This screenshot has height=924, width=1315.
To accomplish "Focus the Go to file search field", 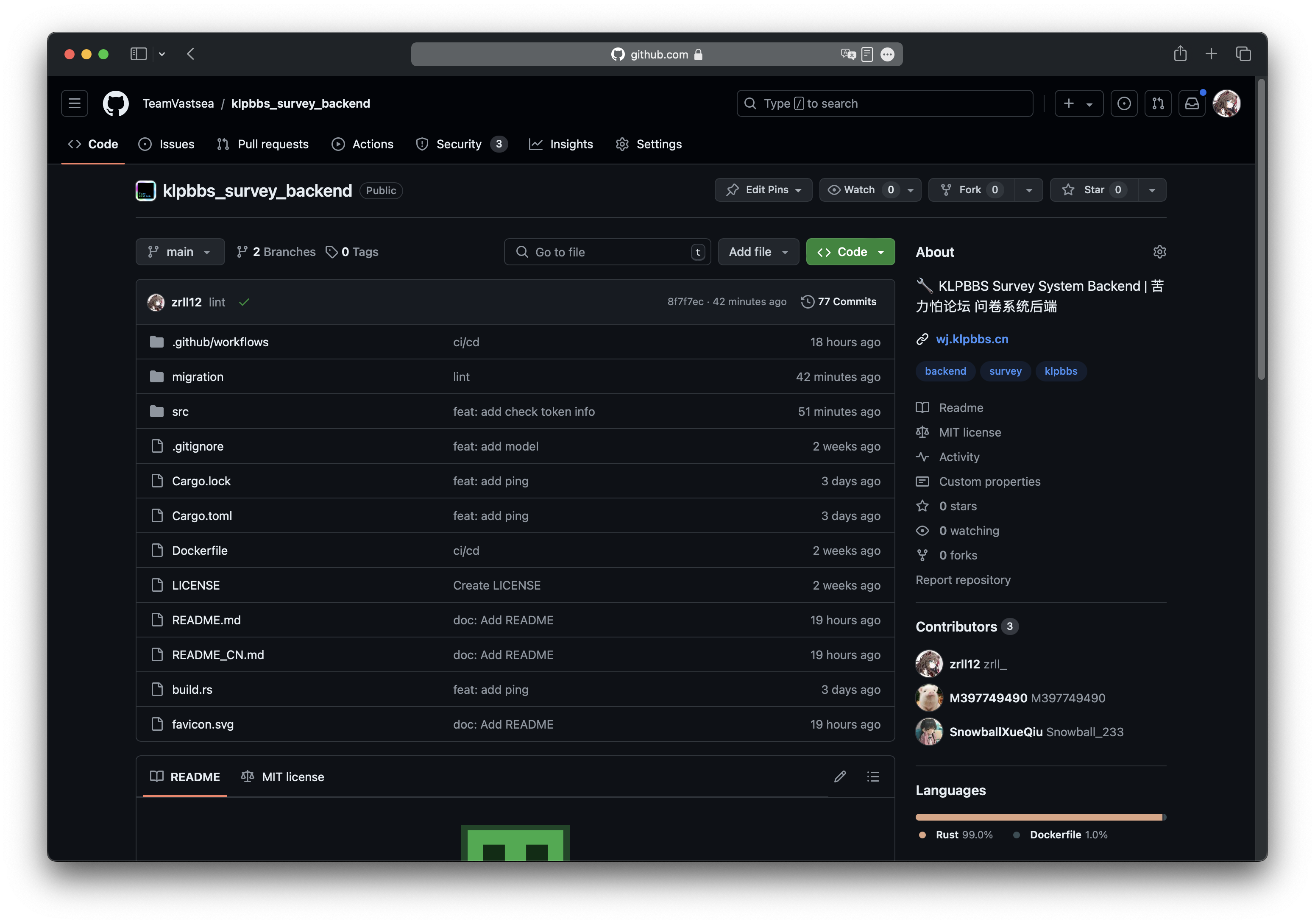I will (607, 252).
